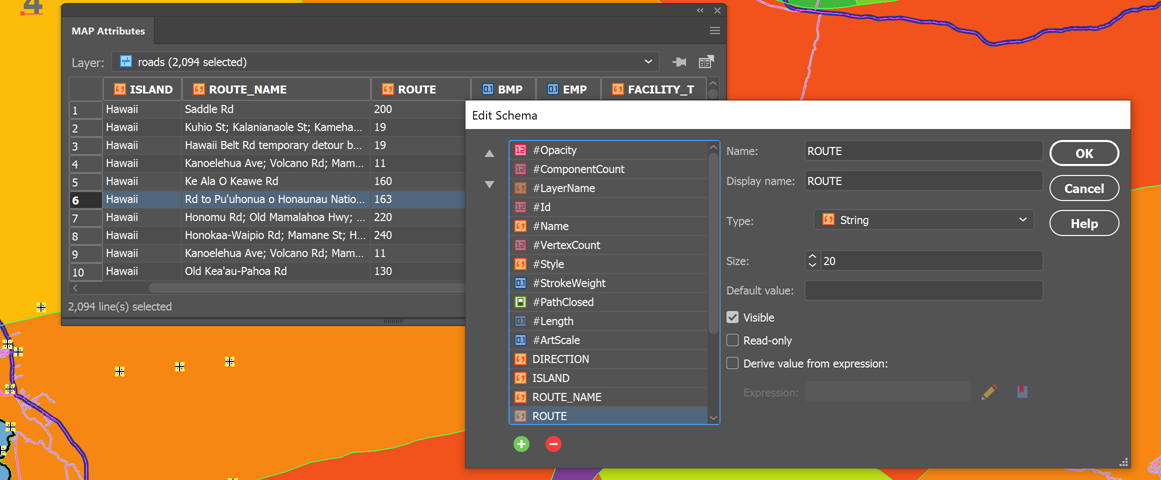Select #Length attribute in schema list
The height and width of the screenshot is (480, 1161).
tap(609, 321)
